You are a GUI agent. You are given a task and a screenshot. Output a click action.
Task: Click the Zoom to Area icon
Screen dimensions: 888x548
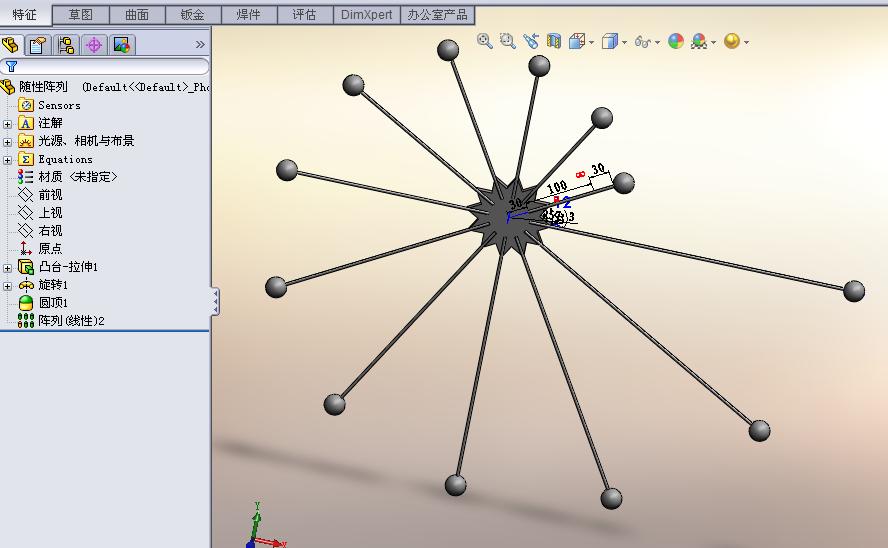click(507, 41)
